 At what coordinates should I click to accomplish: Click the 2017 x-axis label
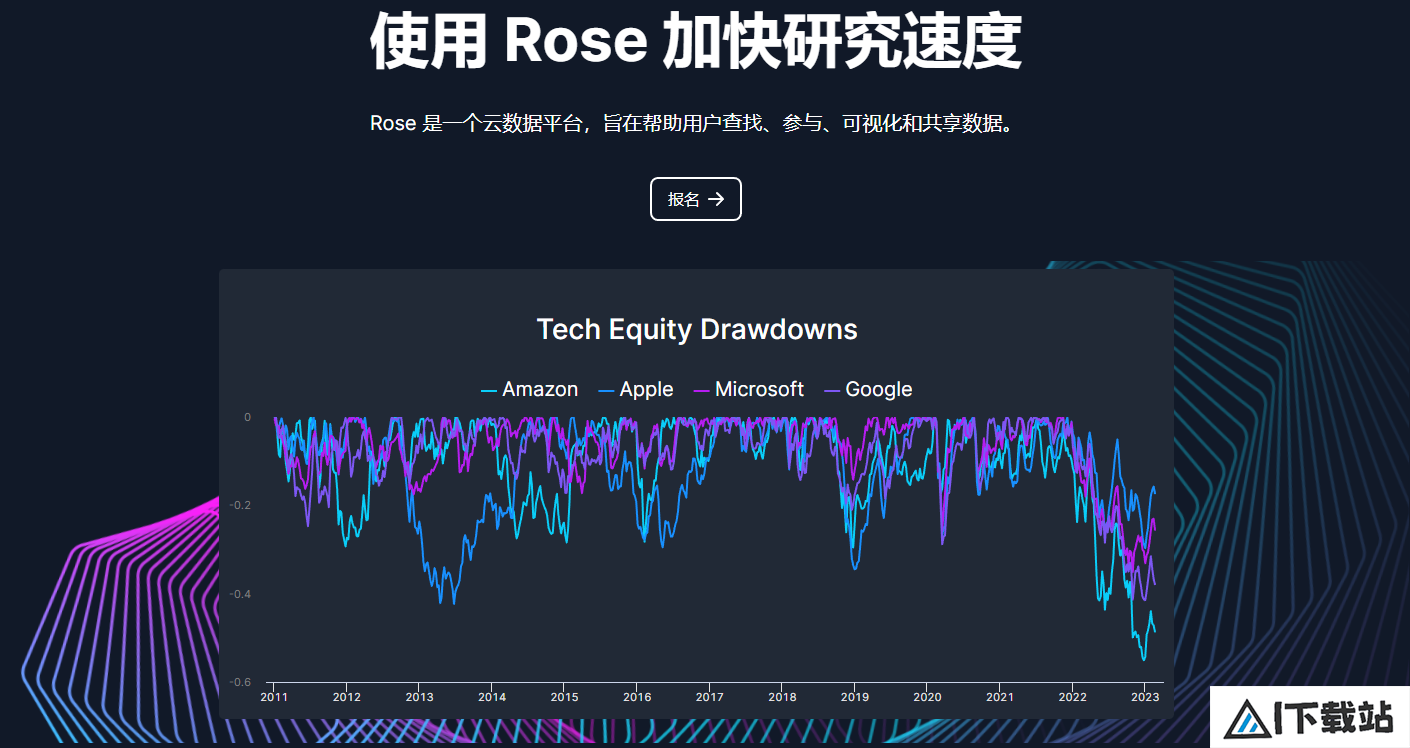(x=710, y=697)
